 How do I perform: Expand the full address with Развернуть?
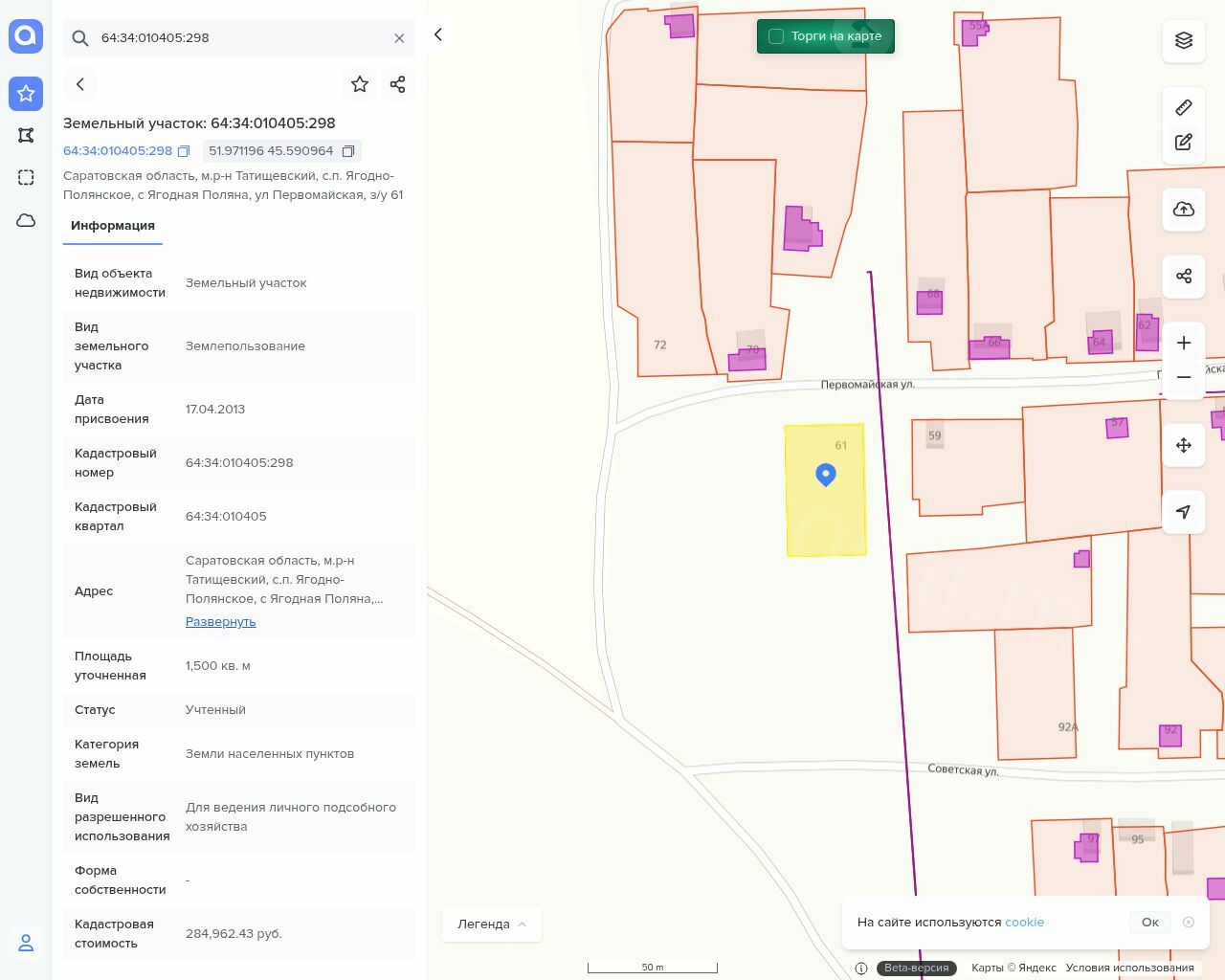(220, 622)
